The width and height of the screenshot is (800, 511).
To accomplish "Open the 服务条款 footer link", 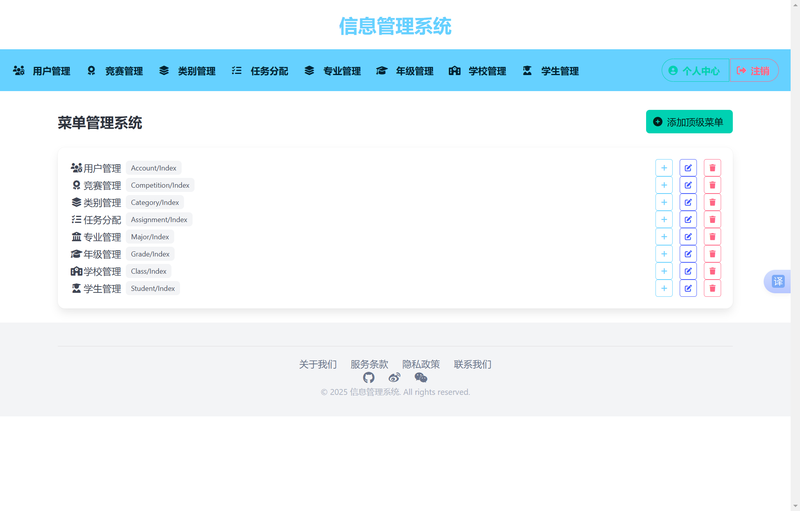I will [369, 364].
